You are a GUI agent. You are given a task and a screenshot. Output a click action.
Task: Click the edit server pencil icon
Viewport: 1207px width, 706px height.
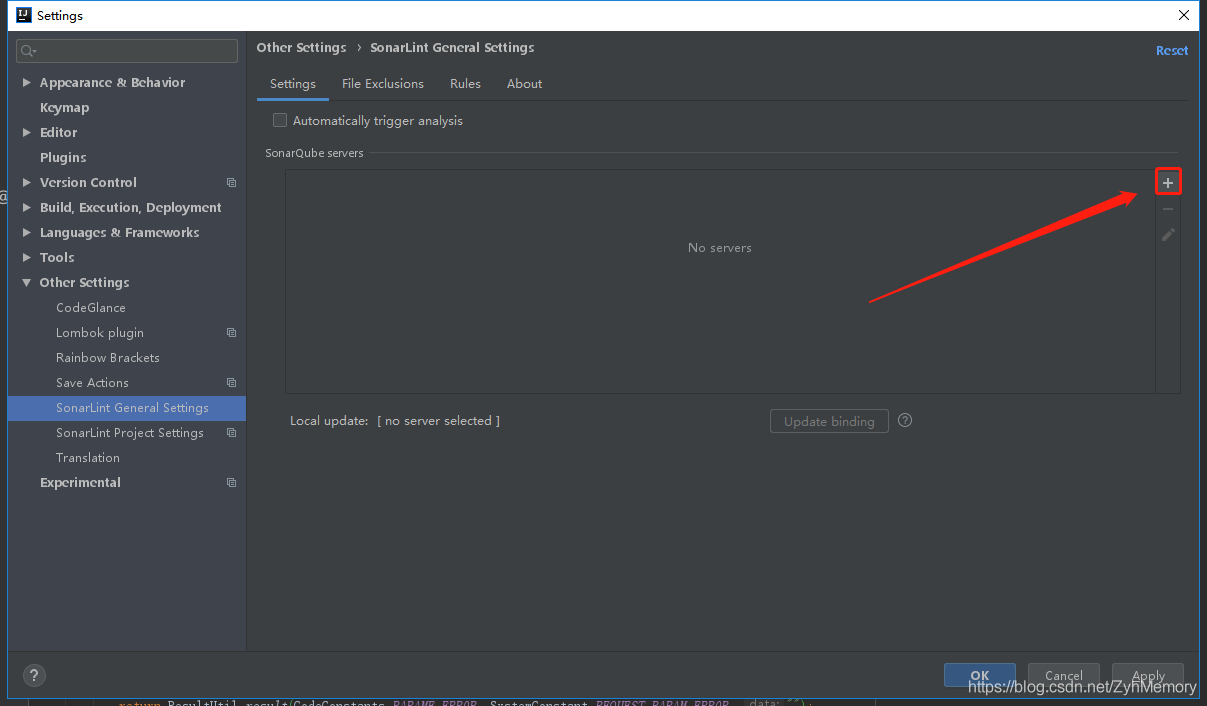(x=1168, y=235)
